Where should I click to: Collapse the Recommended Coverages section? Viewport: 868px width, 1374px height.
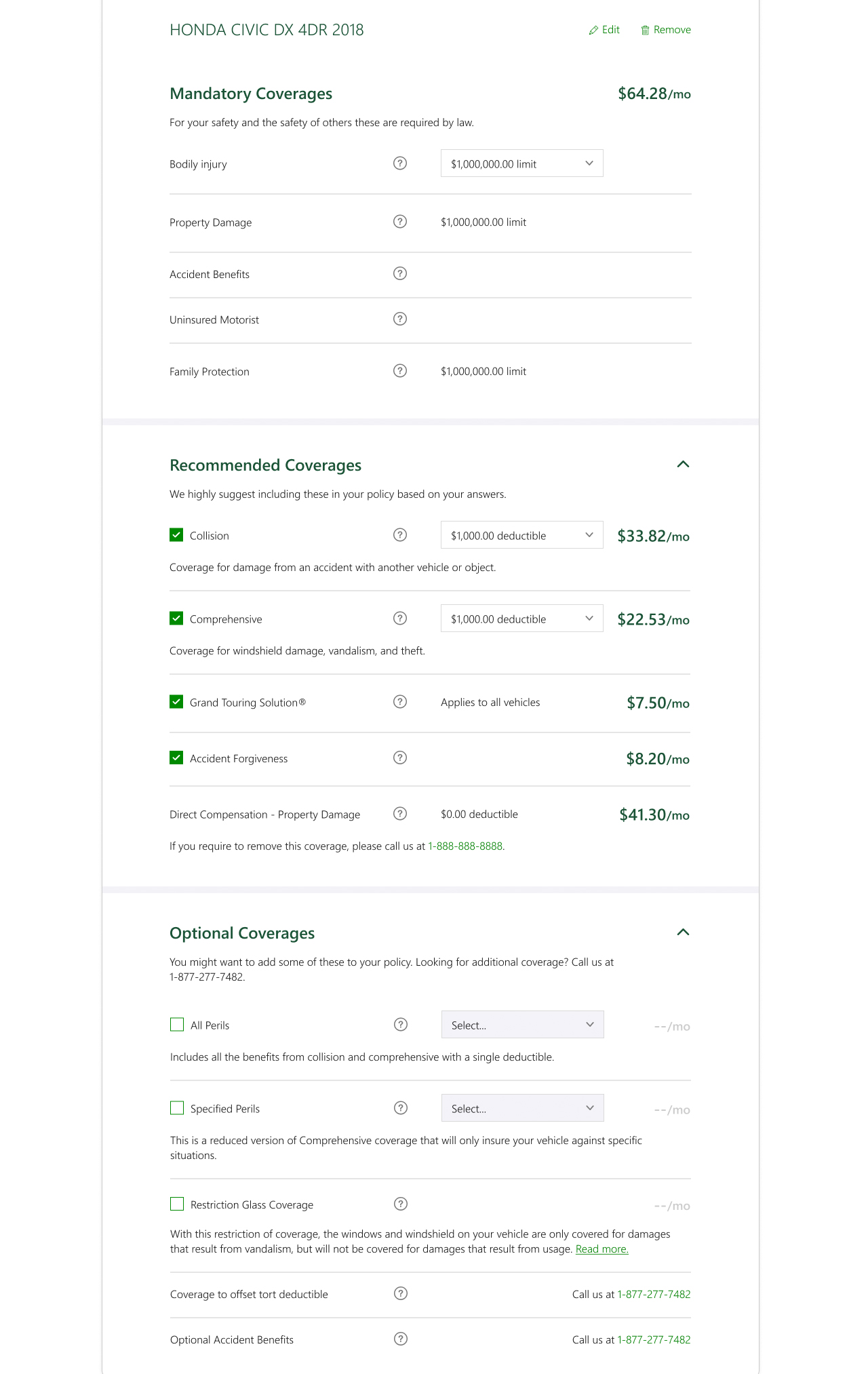click(x=683, y=465)
